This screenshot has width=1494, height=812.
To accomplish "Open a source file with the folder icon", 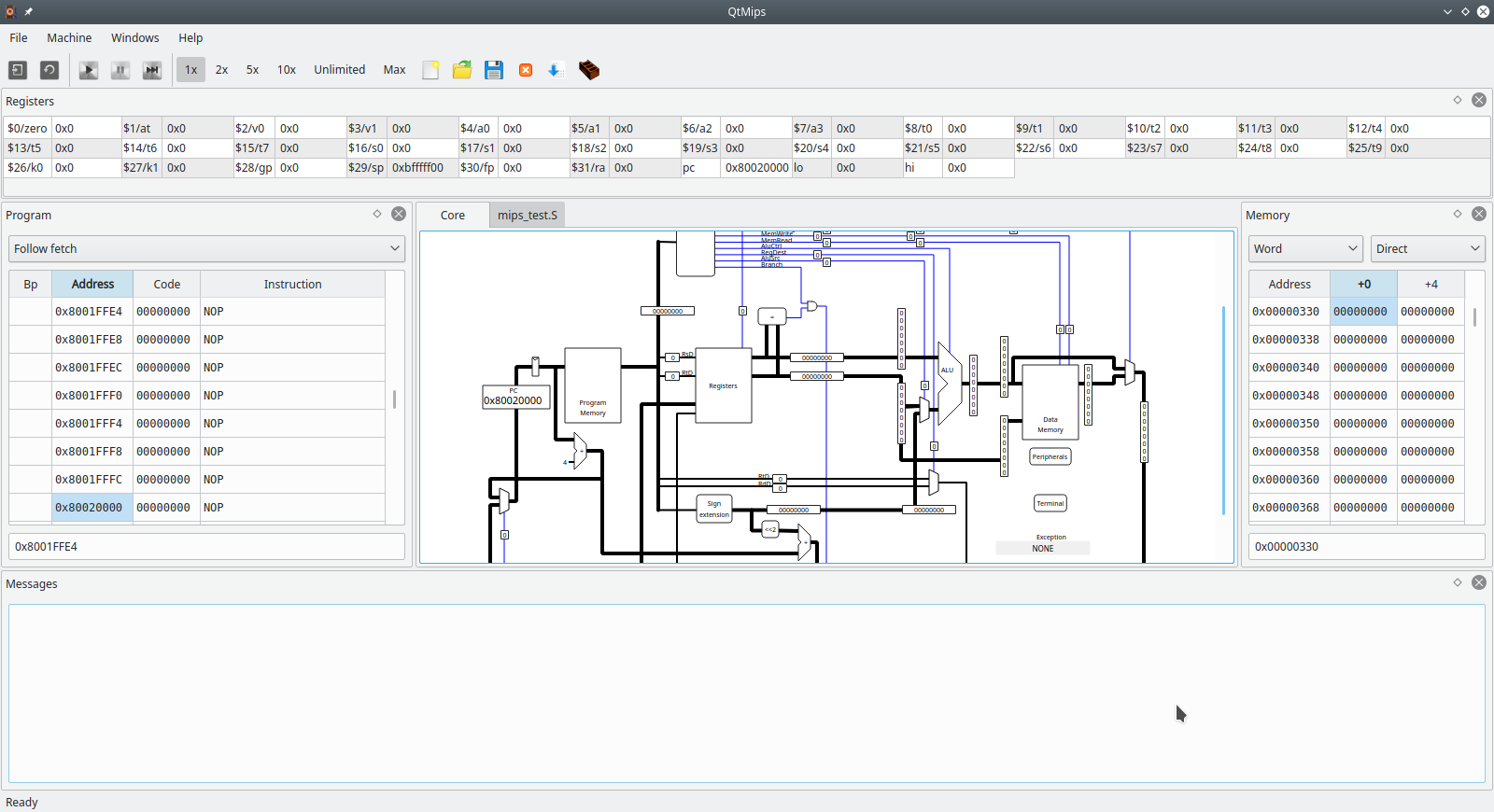I will (x=462, y=70).
